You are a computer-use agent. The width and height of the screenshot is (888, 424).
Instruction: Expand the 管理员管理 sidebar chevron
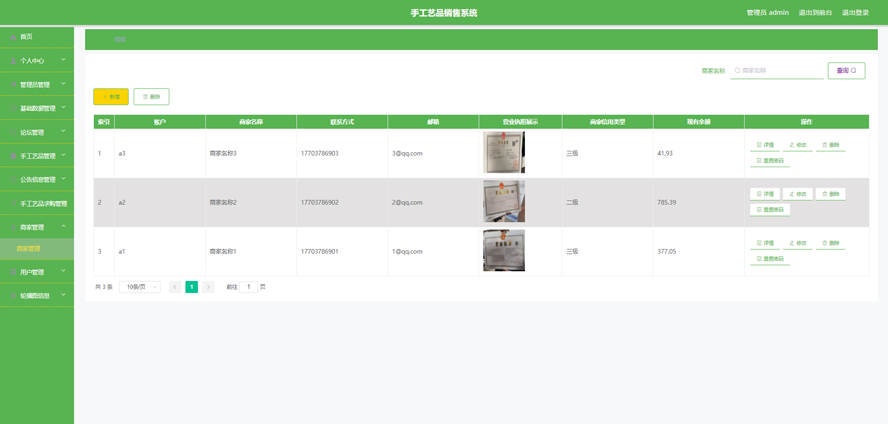(x=63, y=84)
